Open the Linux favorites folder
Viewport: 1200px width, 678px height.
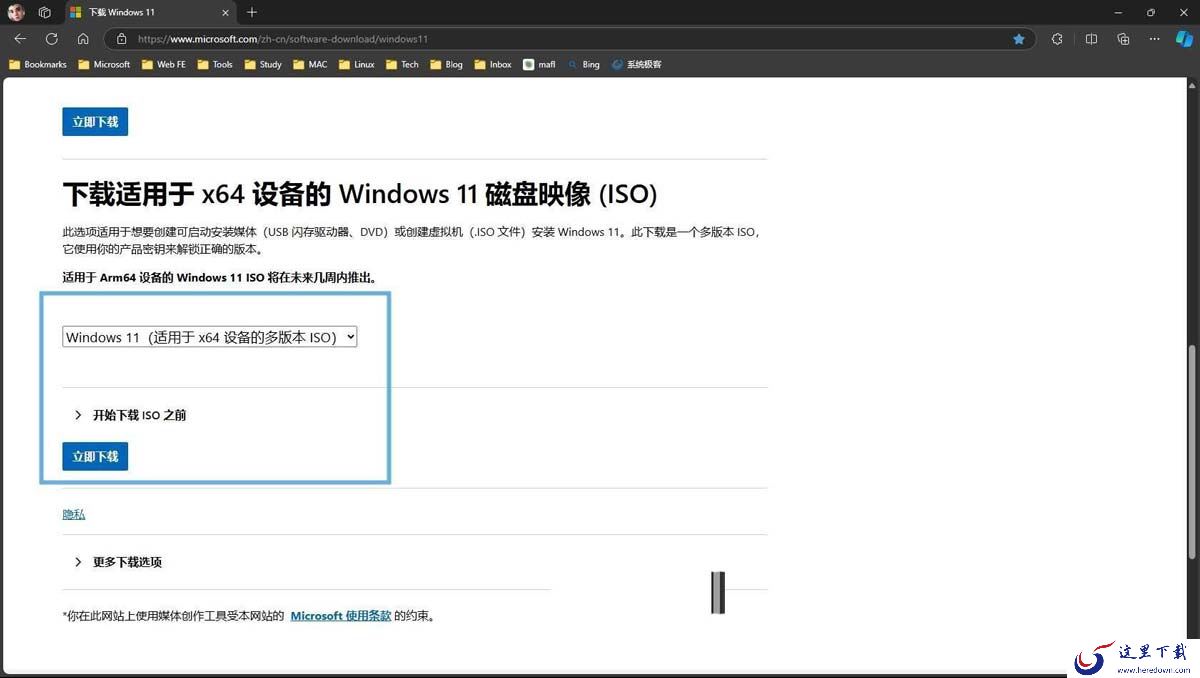tap(357, 64)
